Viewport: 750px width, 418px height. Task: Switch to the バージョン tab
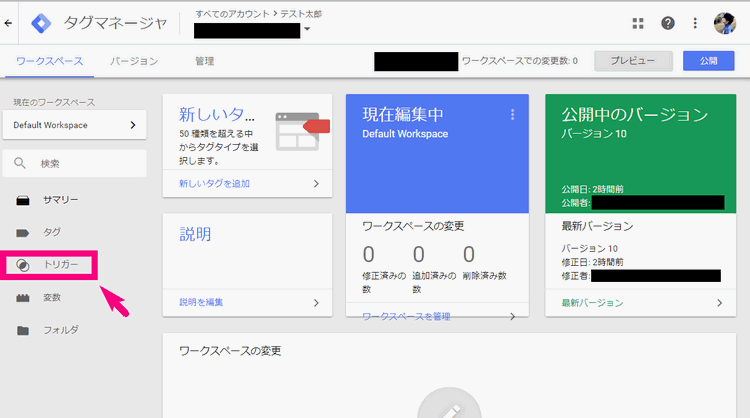click(134, 61)
